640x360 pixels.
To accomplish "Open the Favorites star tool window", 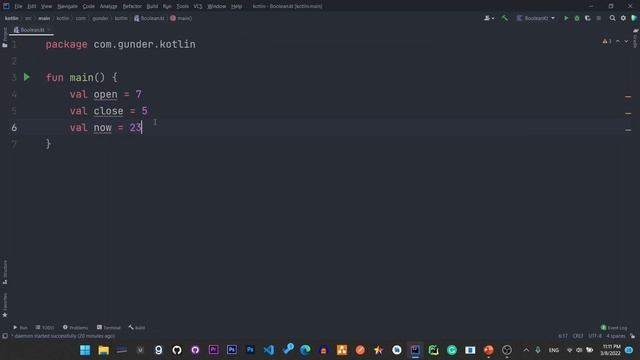I will pyautogui.click(x=4, y=305).
